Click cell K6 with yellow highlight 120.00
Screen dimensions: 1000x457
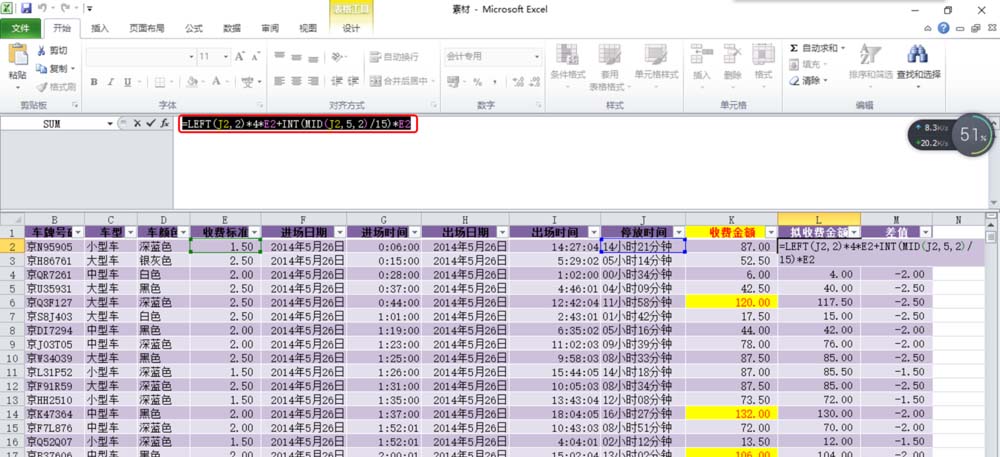point(728,302)
